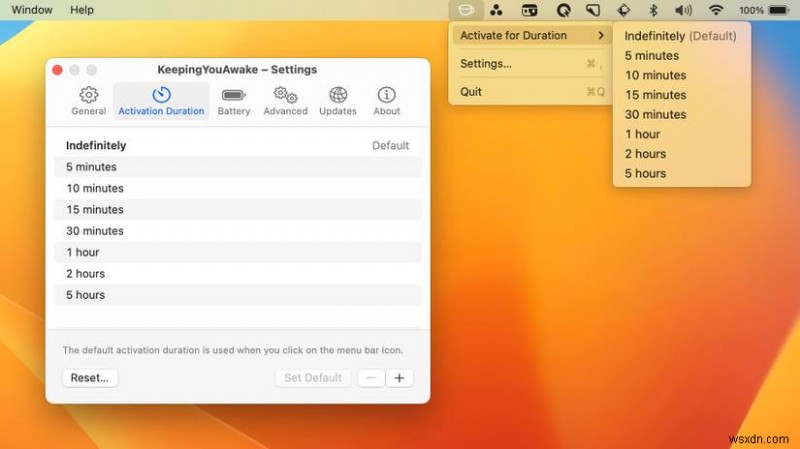Screen dimensions: 800x449
Task: Switch to the General settings tab
Action: pos(89,101)
